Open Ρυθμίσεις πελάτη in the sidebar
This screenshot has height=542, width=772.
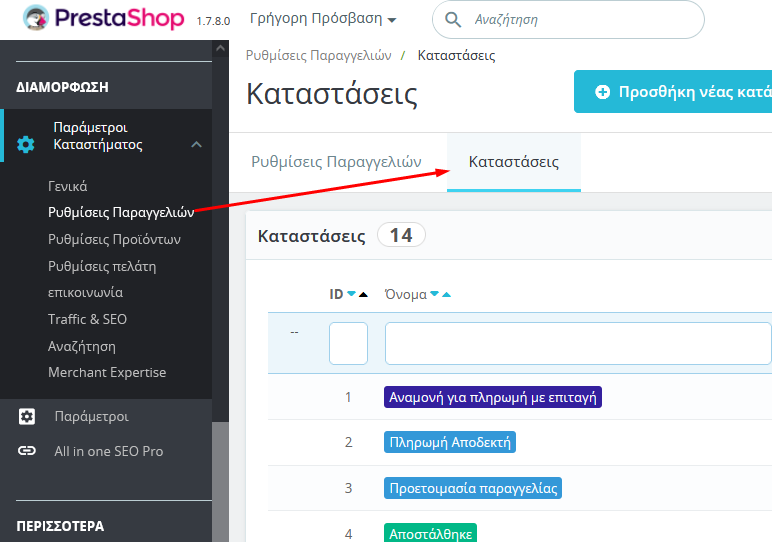pos(102,266)
